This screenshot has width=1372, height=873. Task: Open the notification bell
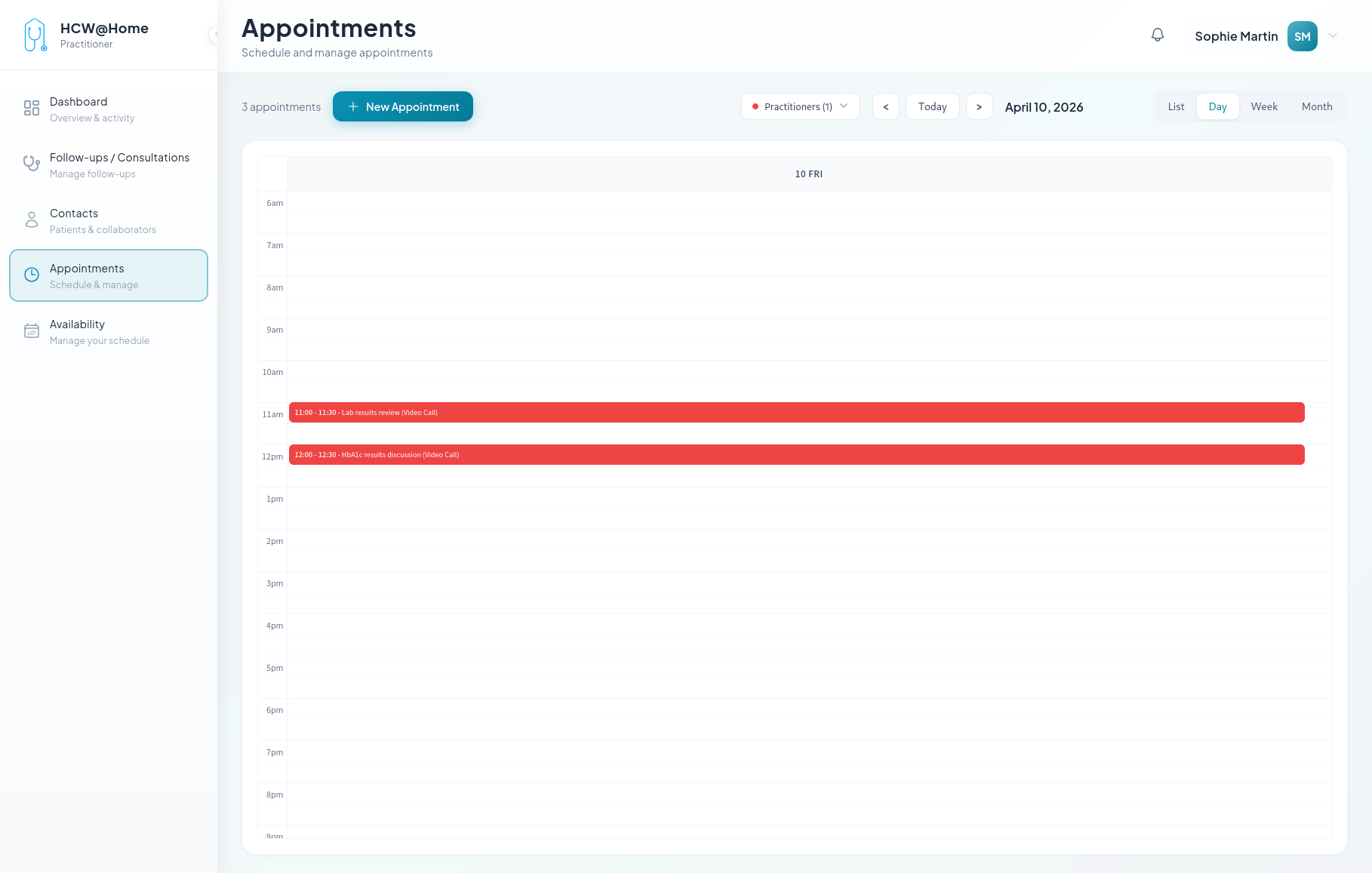(x=1158, y=35)
